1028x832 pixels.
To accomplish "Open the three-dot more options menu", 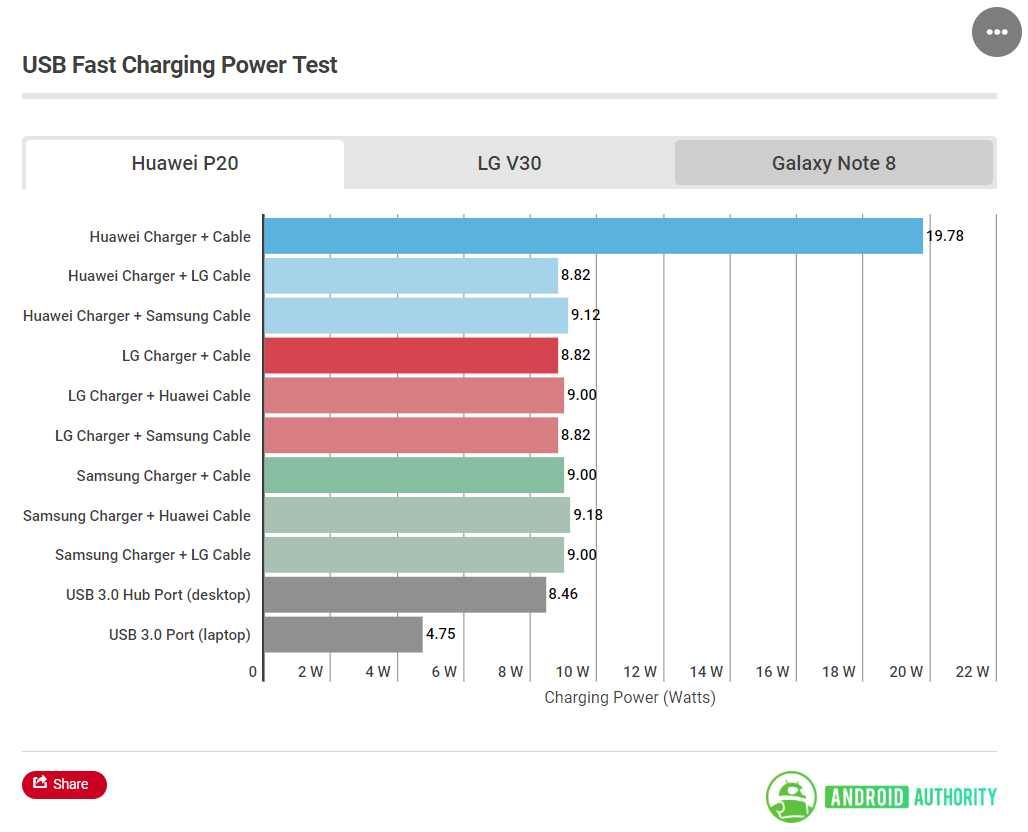I will [x=997, y=32].
